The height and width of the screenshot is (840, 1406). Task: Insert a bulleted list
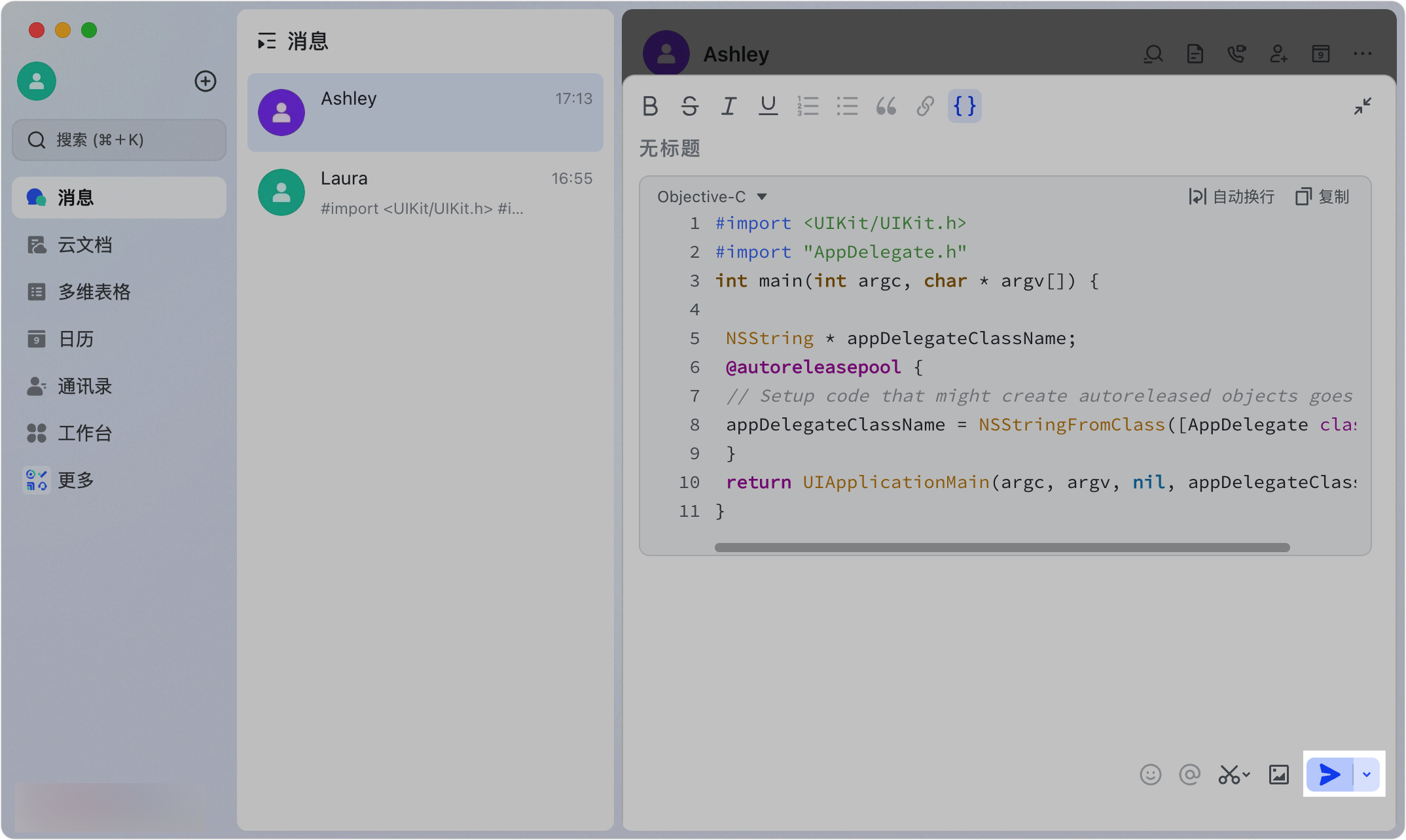pos(847,106)
